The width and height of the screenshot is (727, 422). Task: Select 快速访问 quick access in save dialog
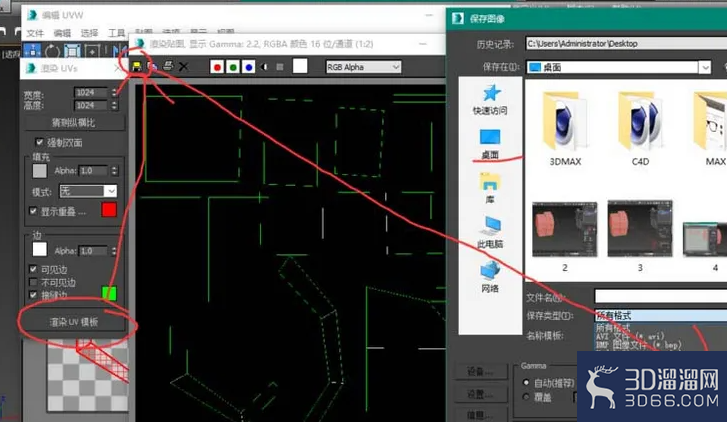tap(490, 99)
